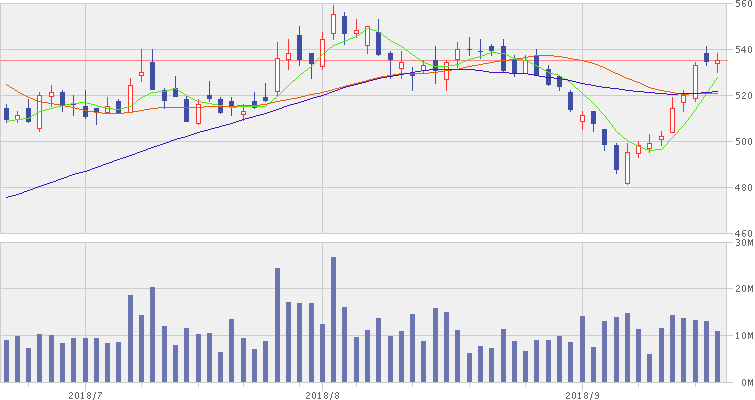Click the 460 price axis label
The image size is (755, 400).
pyautogui.click(x=741, y=232)
